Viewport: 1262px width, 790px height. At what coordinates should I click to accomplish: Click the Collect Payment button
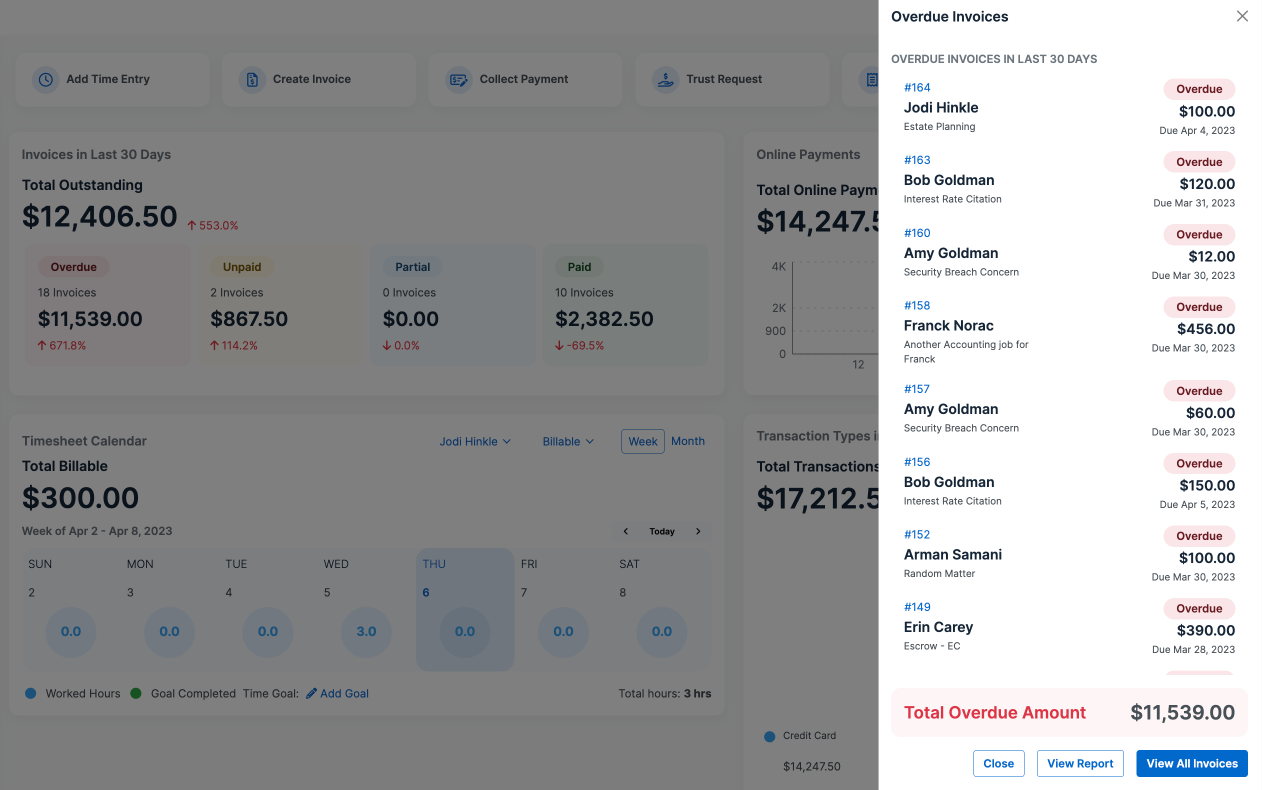(x=526, y=80)
